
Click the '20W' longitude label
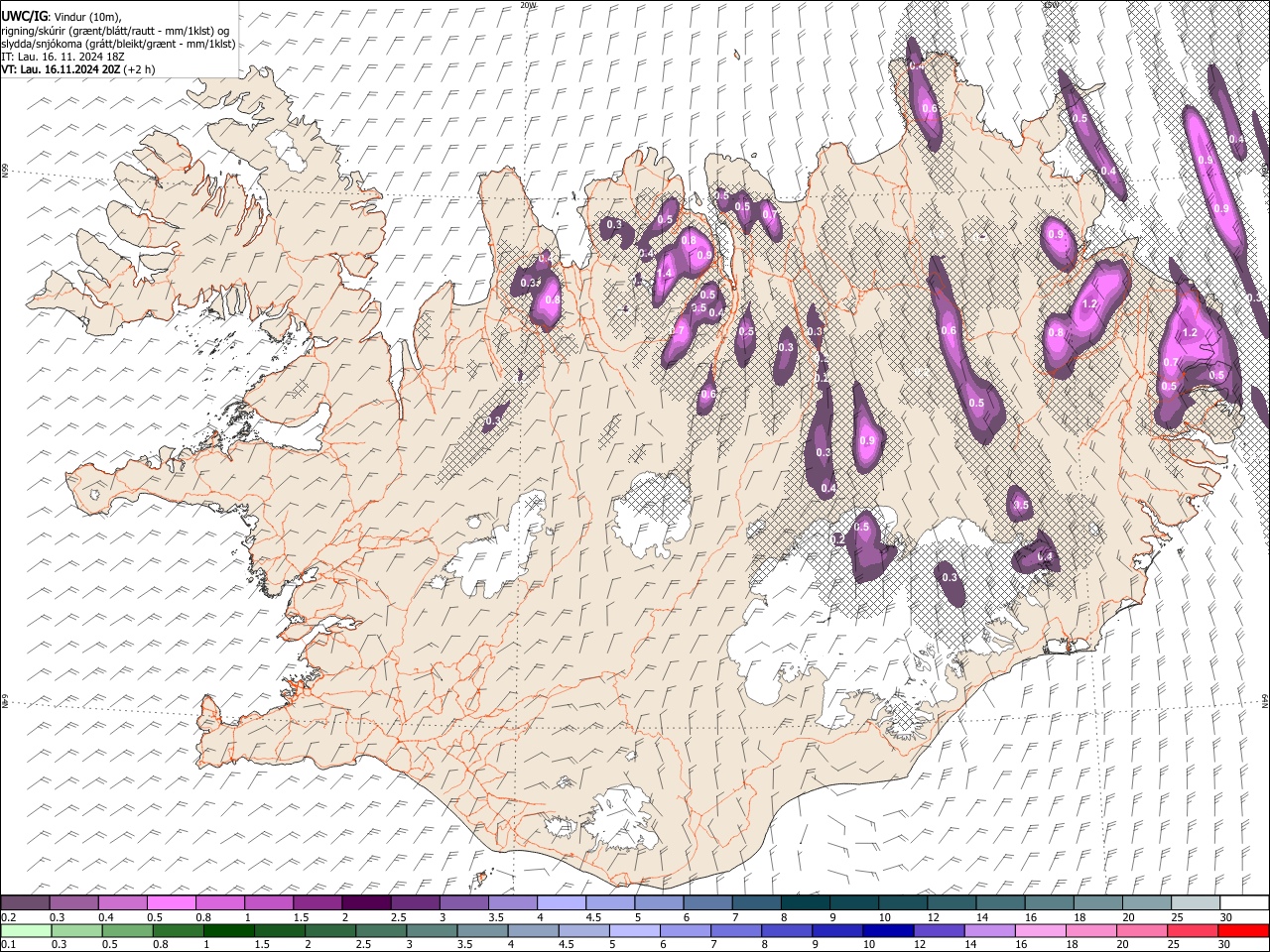point(528,5)
